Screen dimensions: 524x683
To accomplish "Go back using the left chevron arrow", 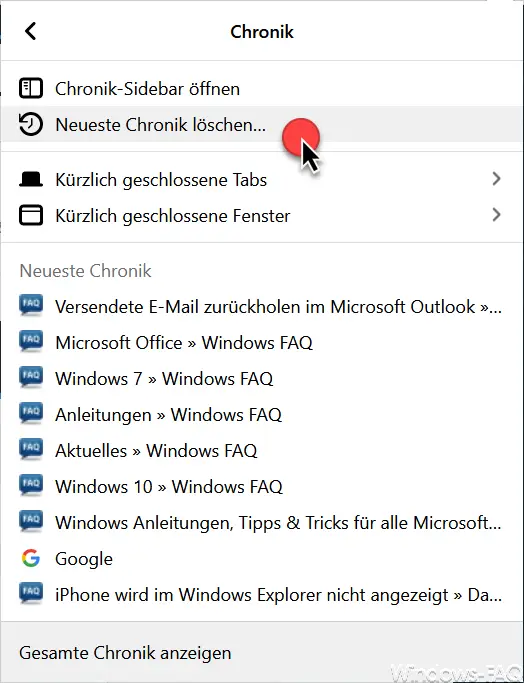I will pos(30,31).
